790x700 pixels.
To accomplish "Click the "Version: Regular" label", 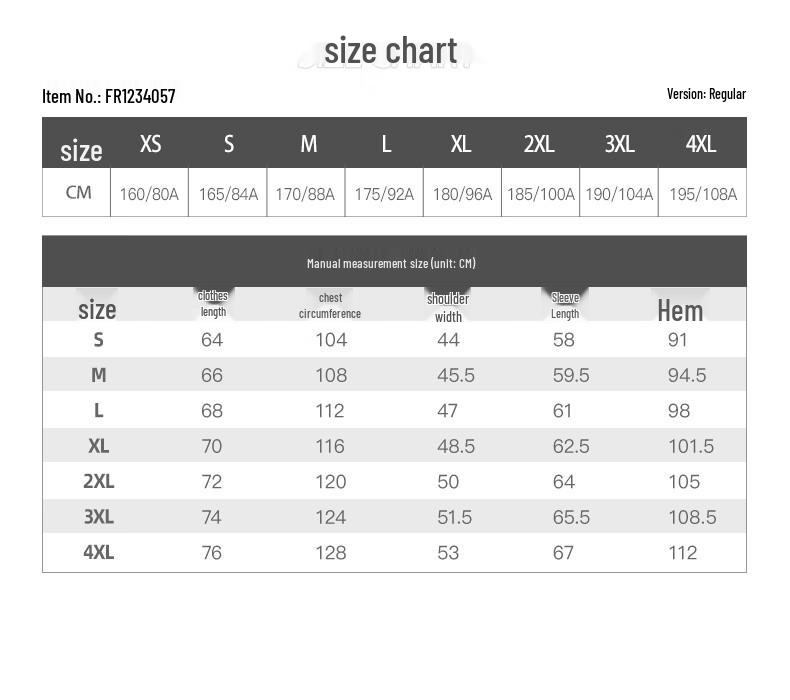I will (706, 94).
